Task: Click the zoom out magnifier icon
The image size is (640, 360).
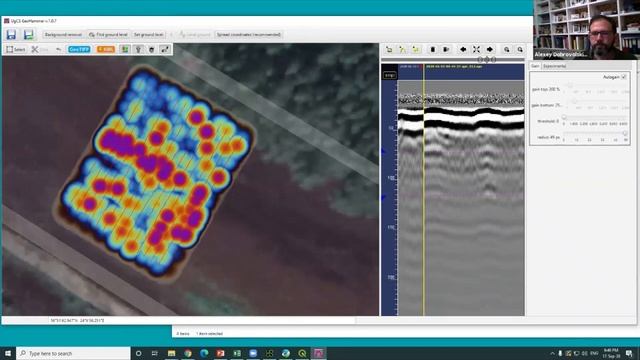Action: (520, 49)
